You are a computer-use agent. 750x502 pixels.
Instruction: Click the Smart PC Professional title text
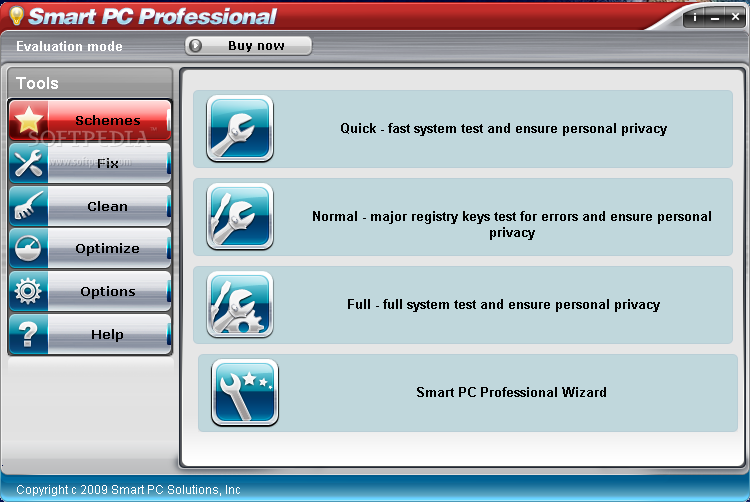[153, 16]
